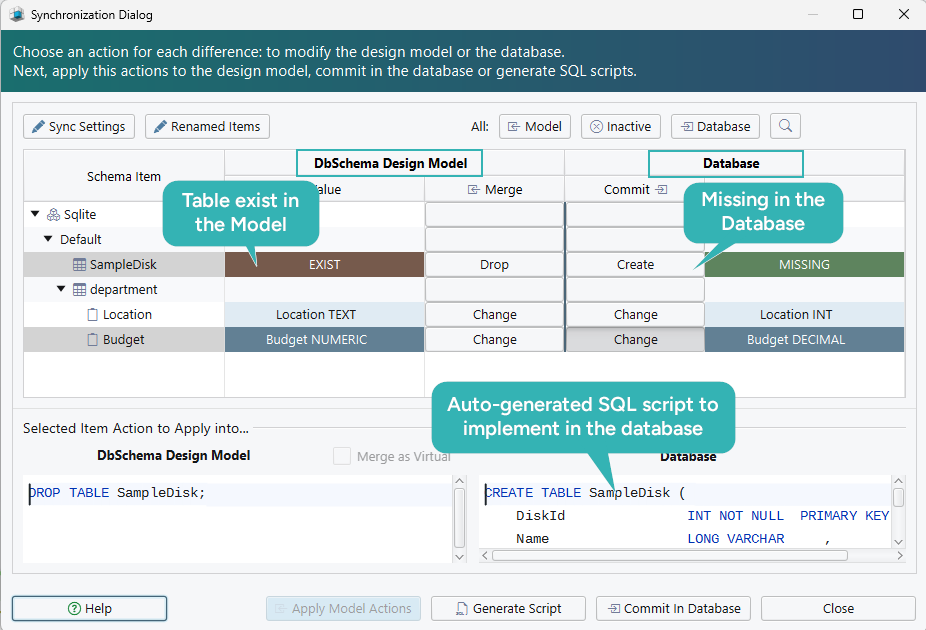Click the Sqlite database icon
Viewport: 926px width, 630px height.
(x=53, y=214)
